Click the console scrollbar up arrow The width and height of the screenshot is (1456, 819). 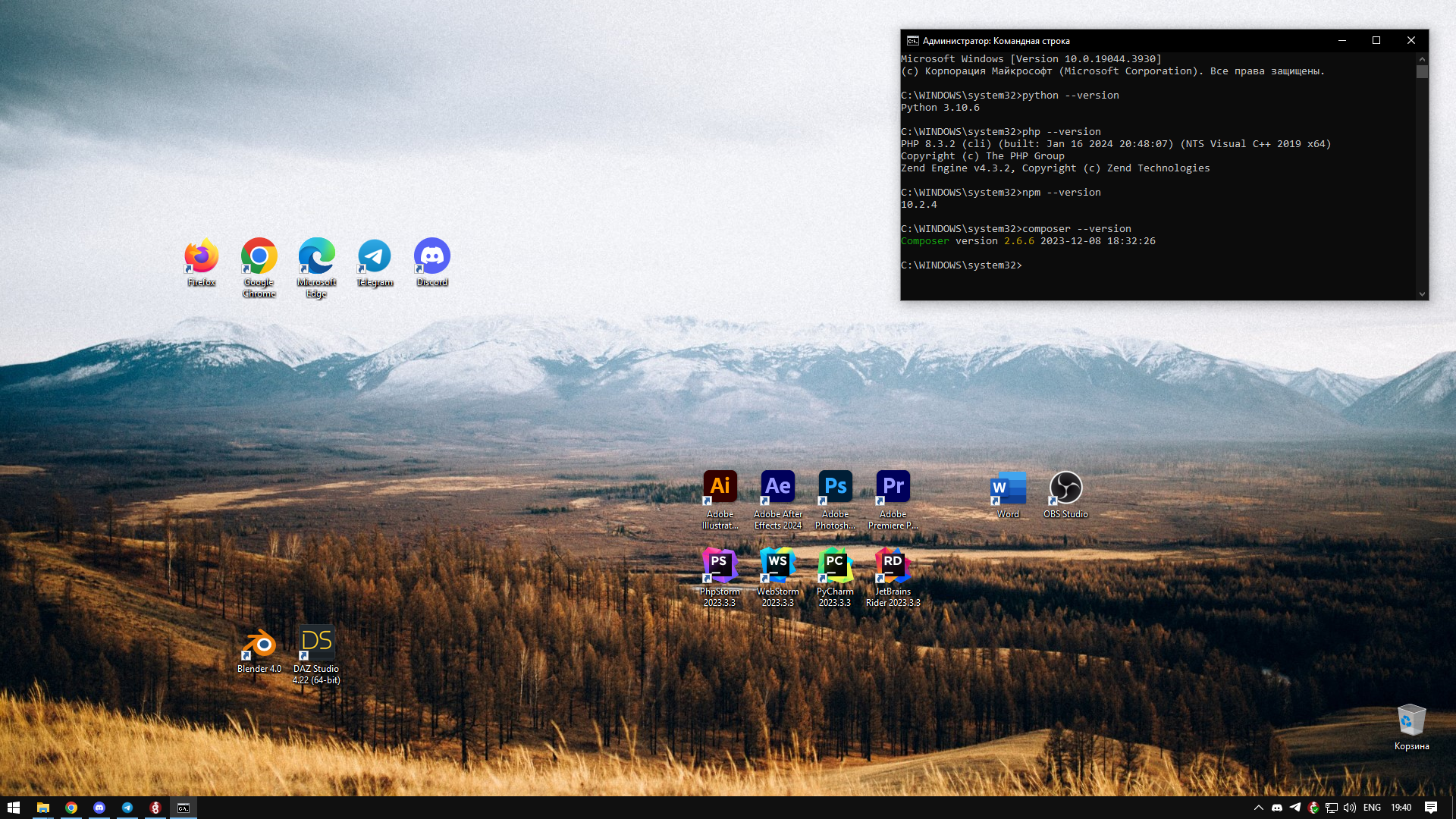click(x=1422, y=59)
